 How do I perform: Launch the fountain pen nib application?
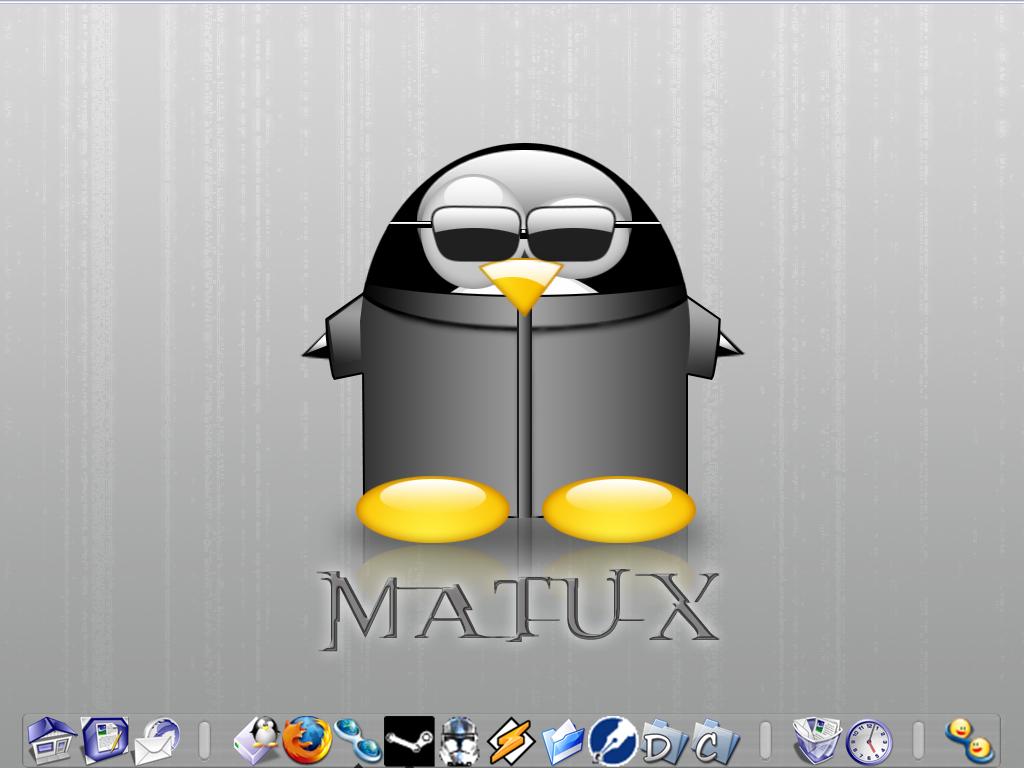tap(613, 741)
